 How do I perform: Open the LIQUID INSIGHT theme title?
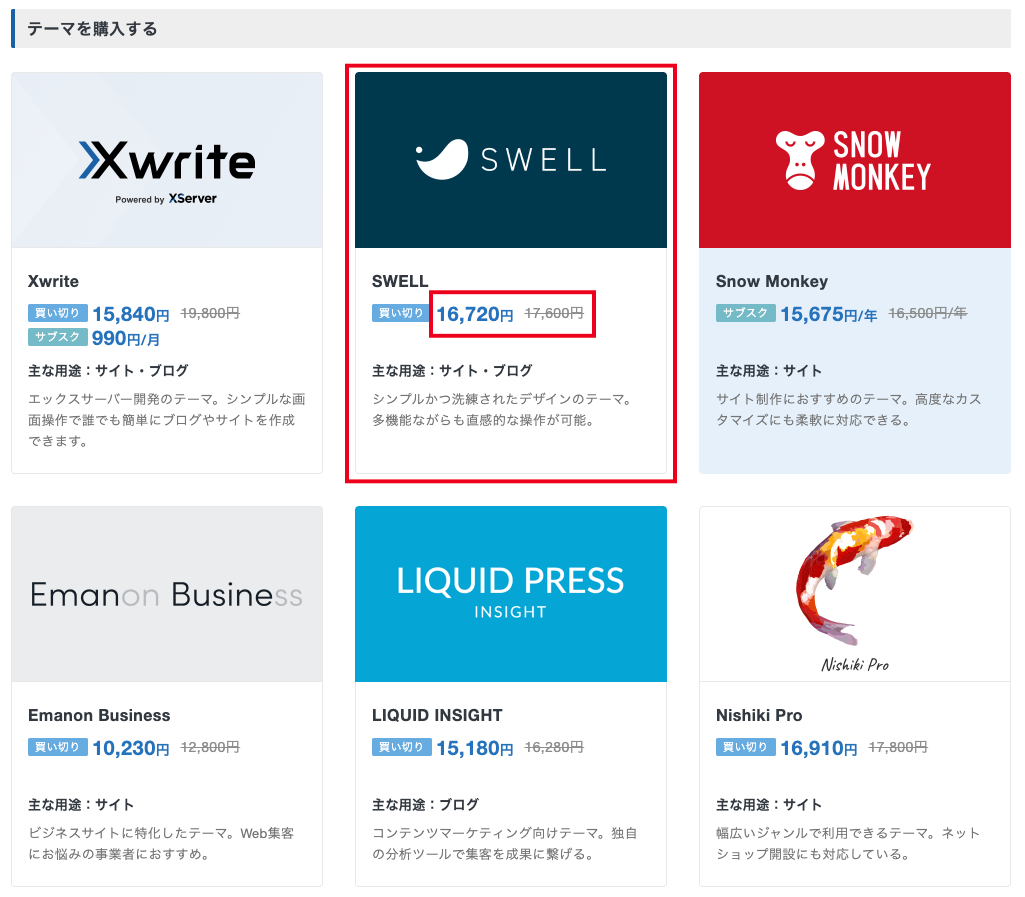pyautogui.click(x=437, y=715)
